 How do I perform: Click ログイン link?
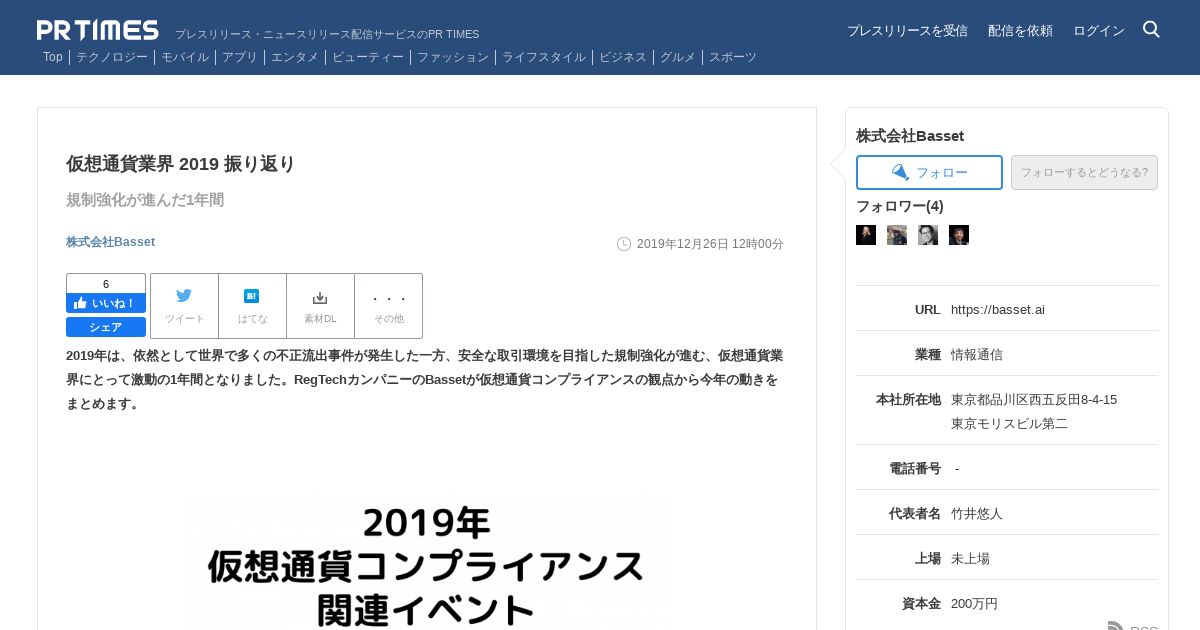pyautogui.click(x=1099, y=31)
